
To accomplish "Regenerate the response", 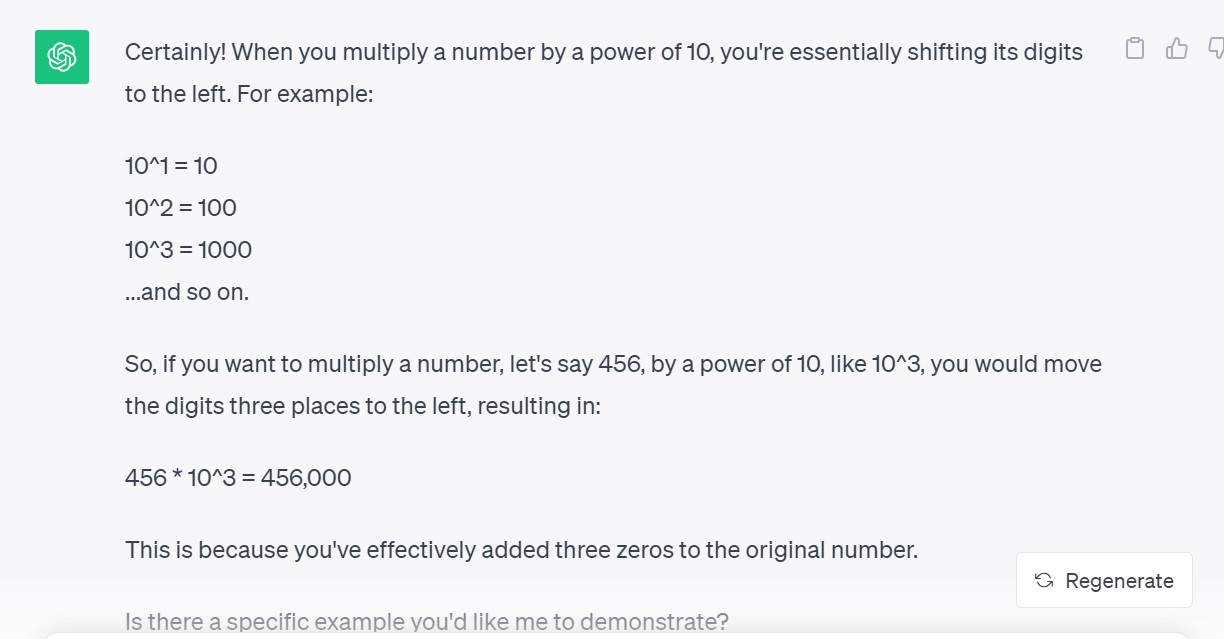I will click(1104, 580).
